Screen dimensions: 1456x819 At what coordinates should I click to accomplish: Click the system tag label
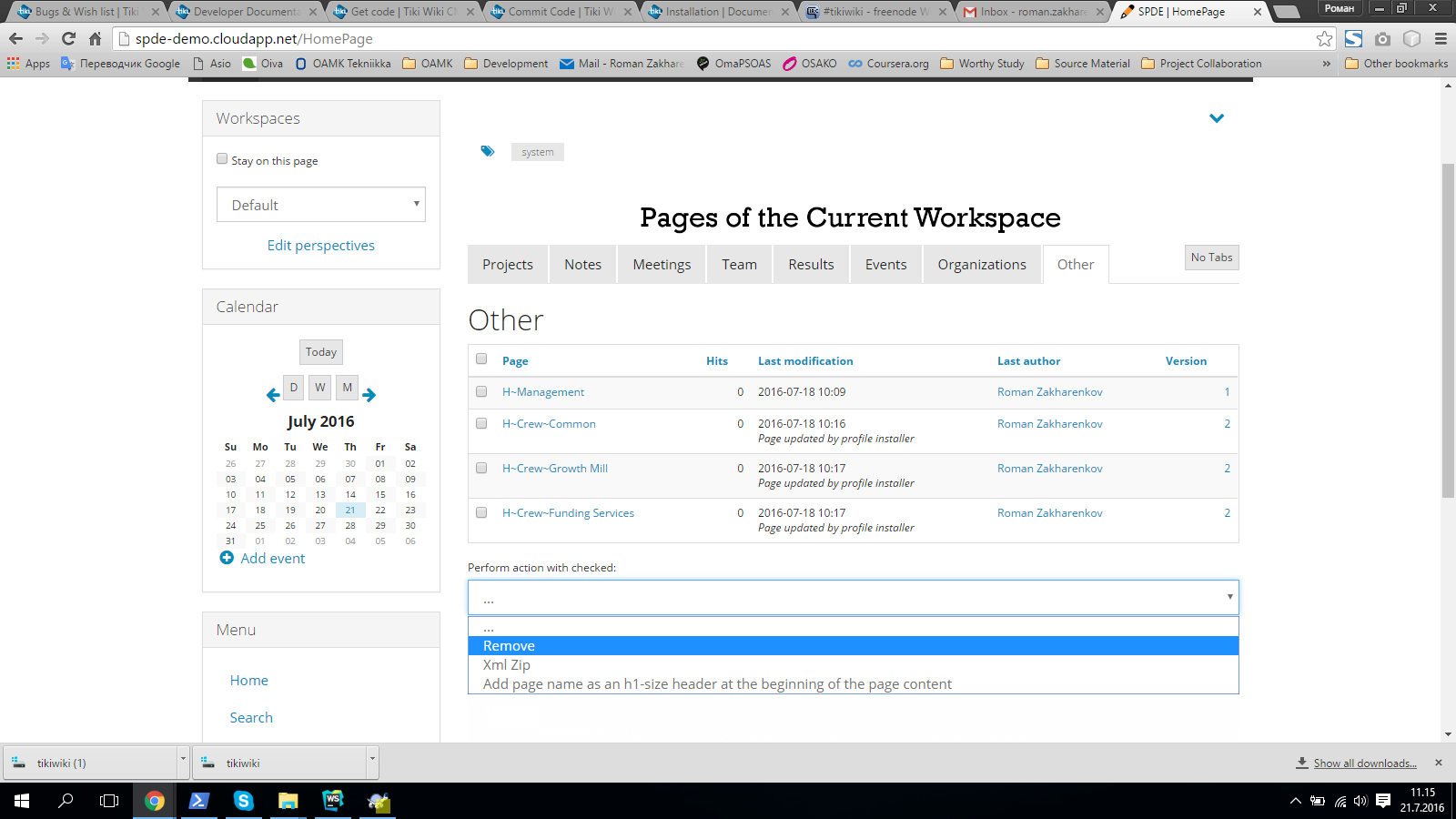click(537, 152)
